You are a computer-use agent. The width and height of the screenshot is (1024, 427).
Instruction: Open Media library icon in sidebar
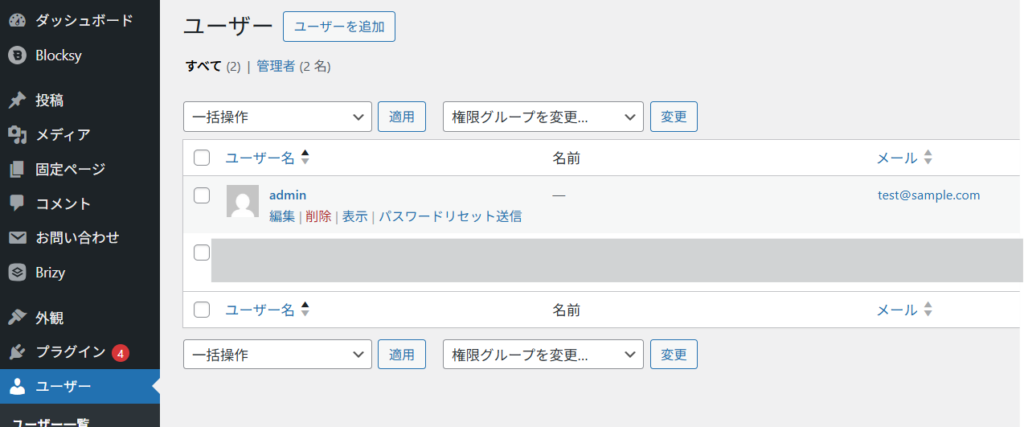coord(16,134)
